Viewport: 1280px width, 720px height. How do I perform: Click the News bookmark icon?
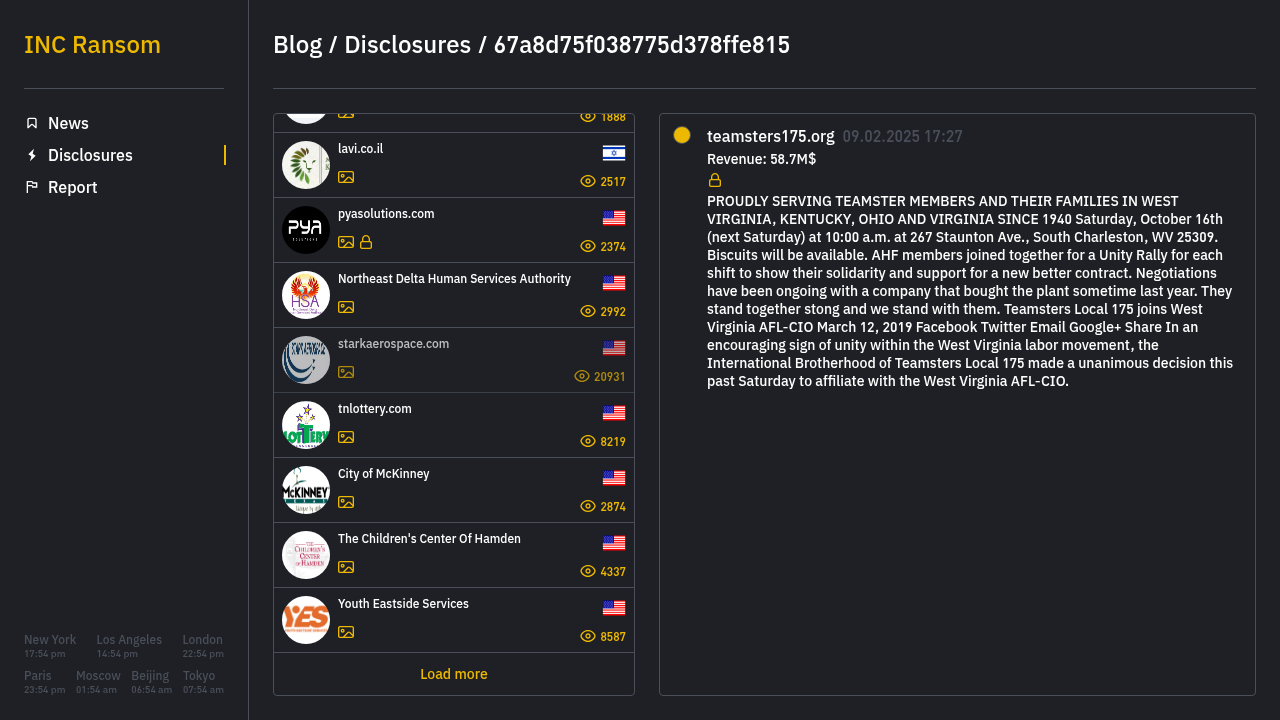pyautogui.click(x=32, y=123)
